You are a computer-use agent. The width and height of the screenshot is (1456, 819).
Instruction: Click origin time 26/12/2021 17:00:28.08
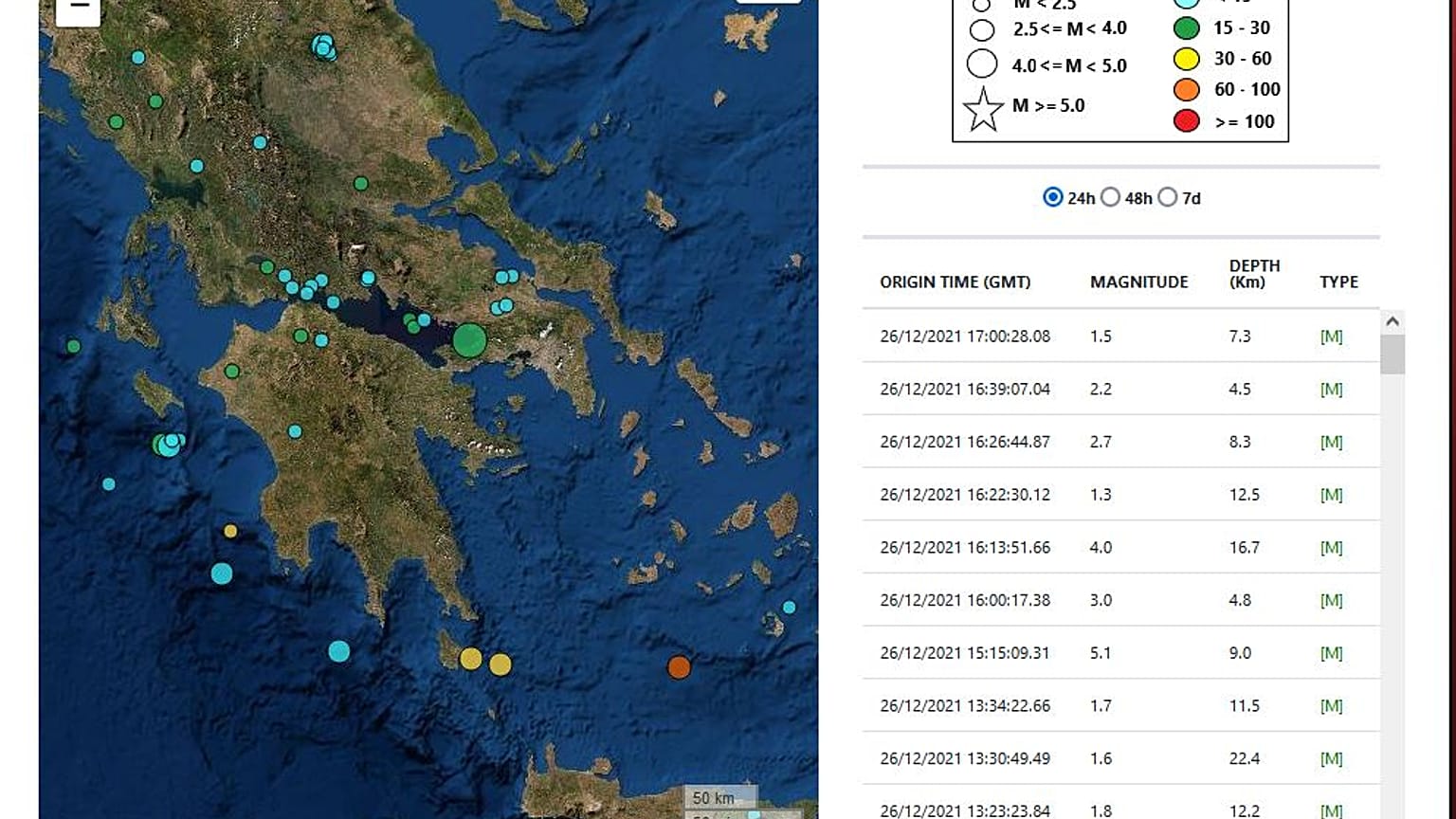pyautogui.click(x=965, y=337)
